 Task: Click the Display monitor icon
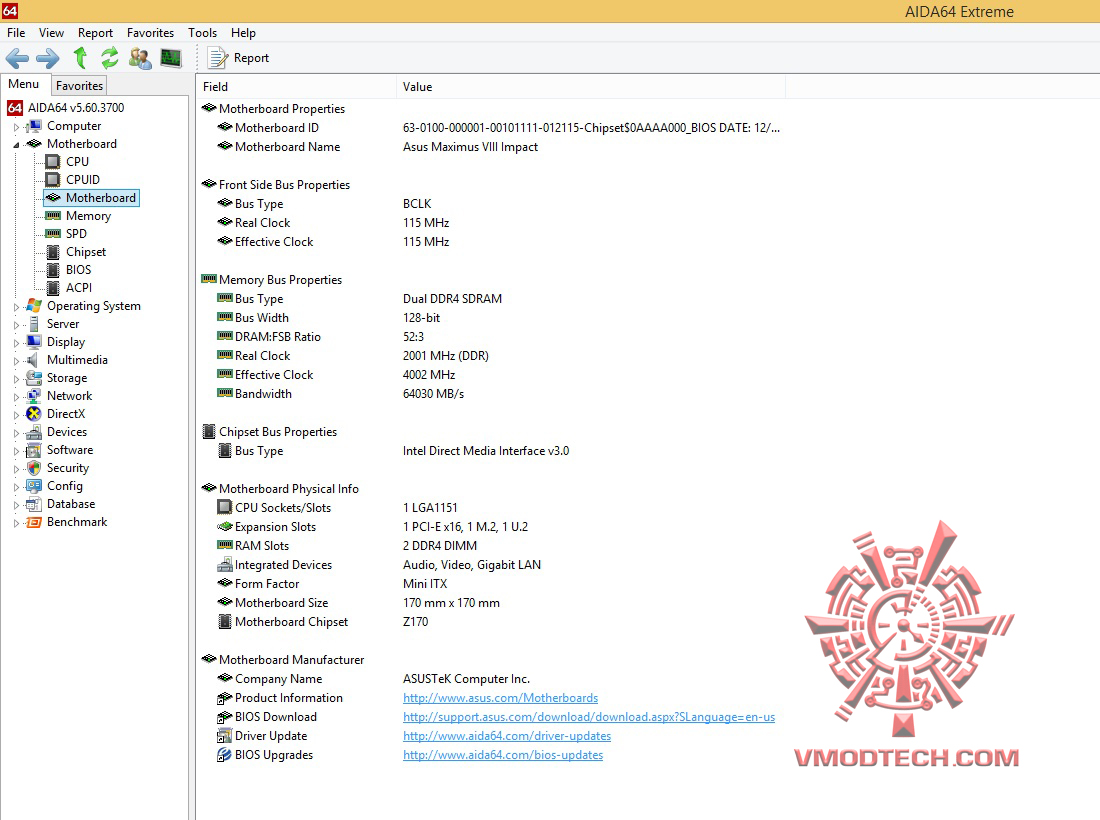click(x=34, y=342)
